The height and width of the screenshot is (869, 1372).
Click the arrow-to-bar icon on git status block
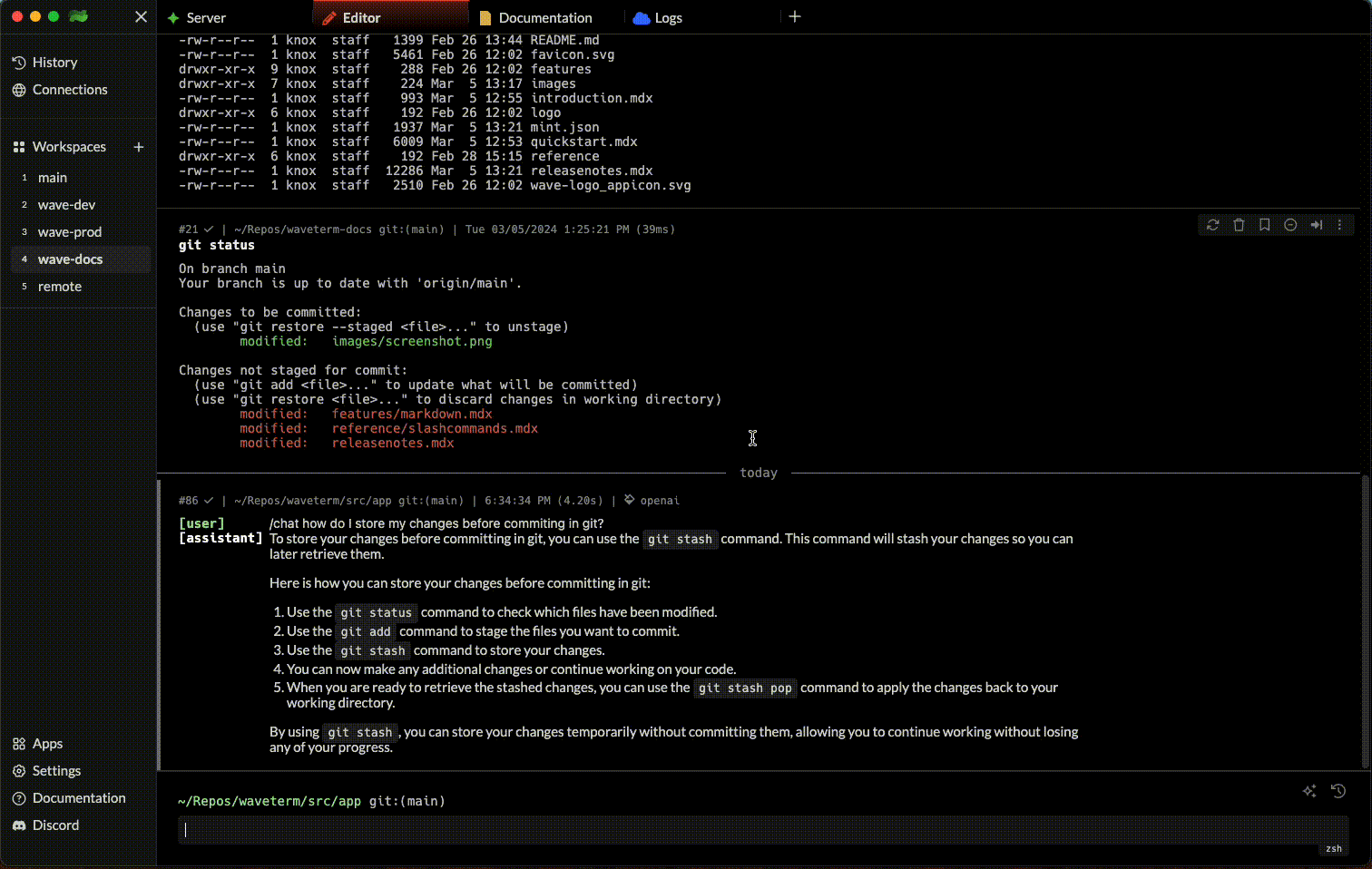point(1317,225)
